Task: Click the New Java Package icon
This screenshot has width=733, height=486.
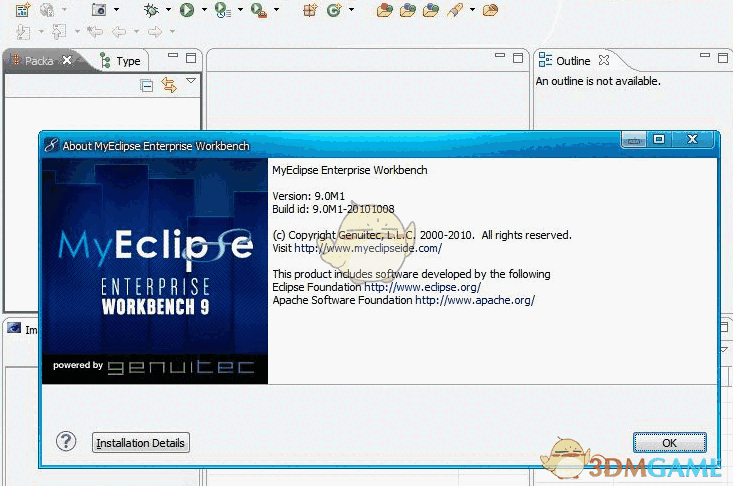Action: tap(310, 10)
